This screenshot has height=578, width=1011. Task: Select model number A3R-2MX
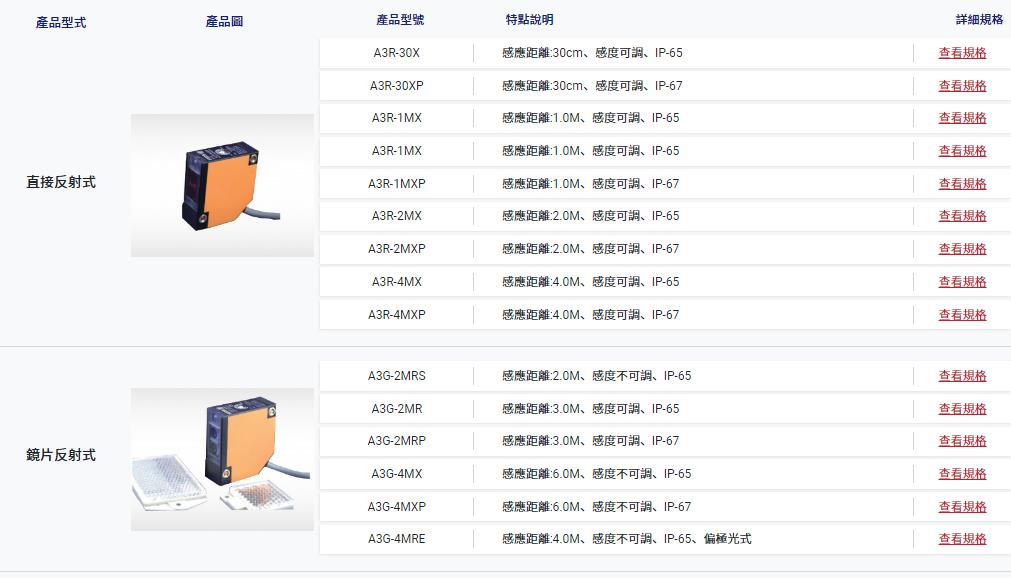pyautogui.click(x=397, y=216)
